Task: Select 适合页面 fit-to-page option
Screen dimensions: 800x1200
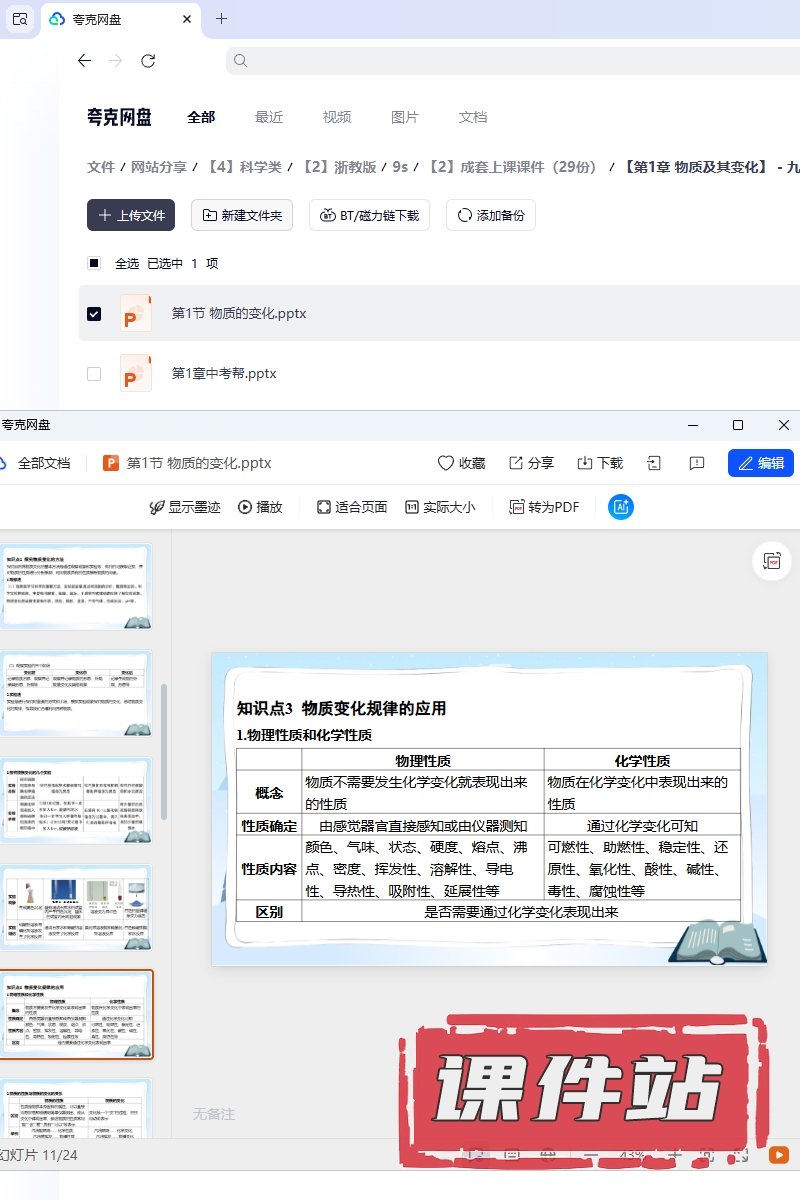Action: pyautogui.click(x=351, y=507)
